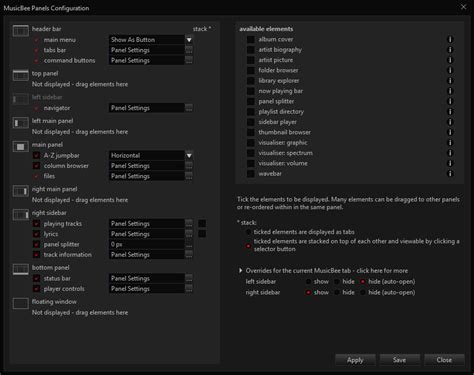
Task: Select 'ticked elements are displayed as tabs' radio
Action: click(x=248, y=232)
